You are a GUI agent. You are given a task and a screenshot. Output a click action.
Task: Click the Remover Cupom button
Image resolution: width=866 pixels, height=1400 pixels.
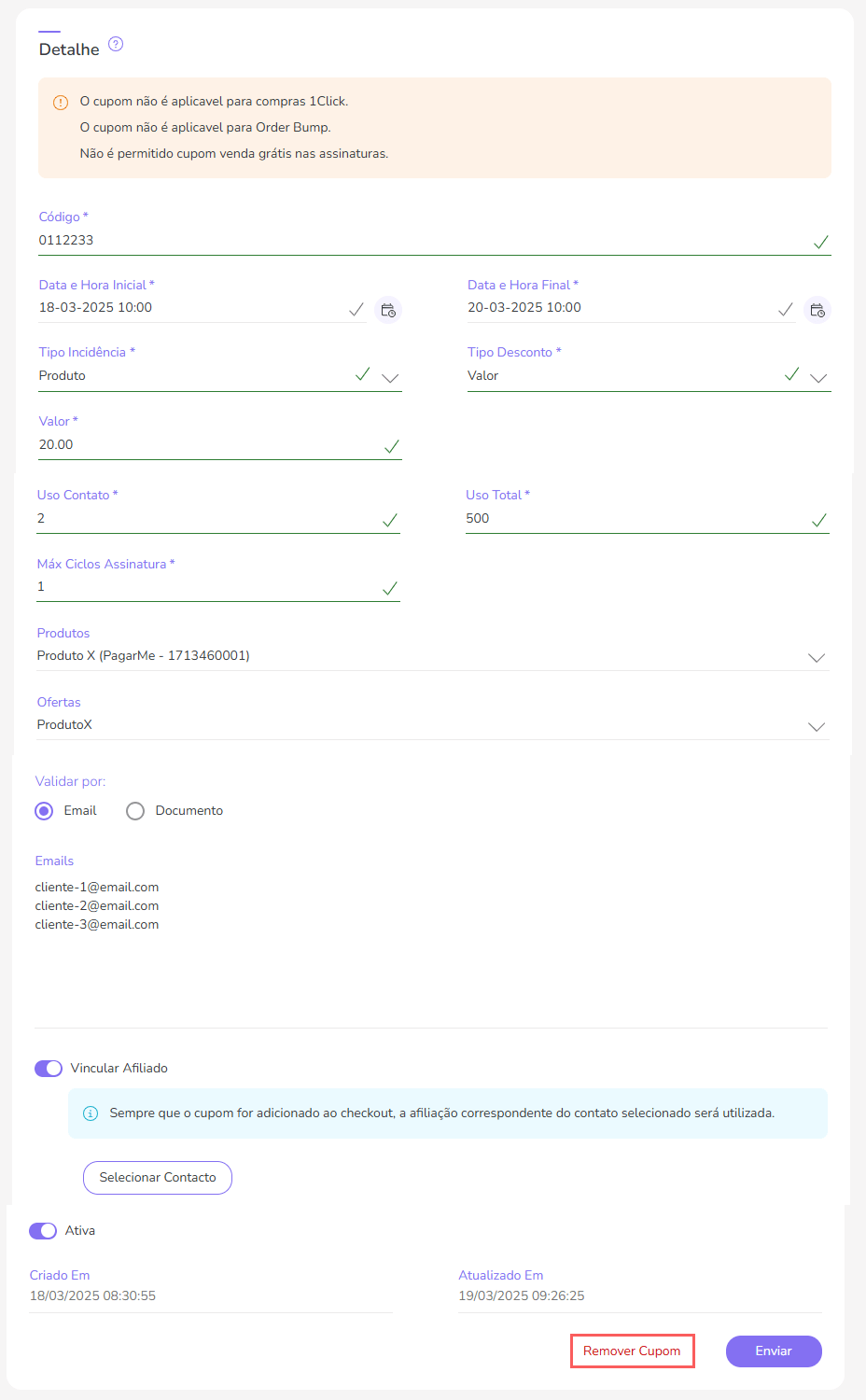(632, 1351)
